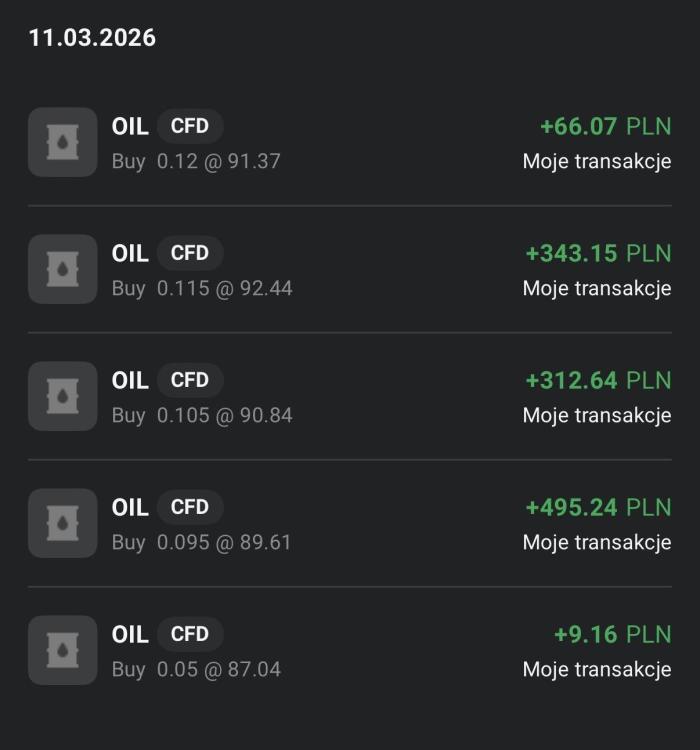Click CFD badge on the 0.095 lot trade
The image size is (700, 750).
point(190,507)
